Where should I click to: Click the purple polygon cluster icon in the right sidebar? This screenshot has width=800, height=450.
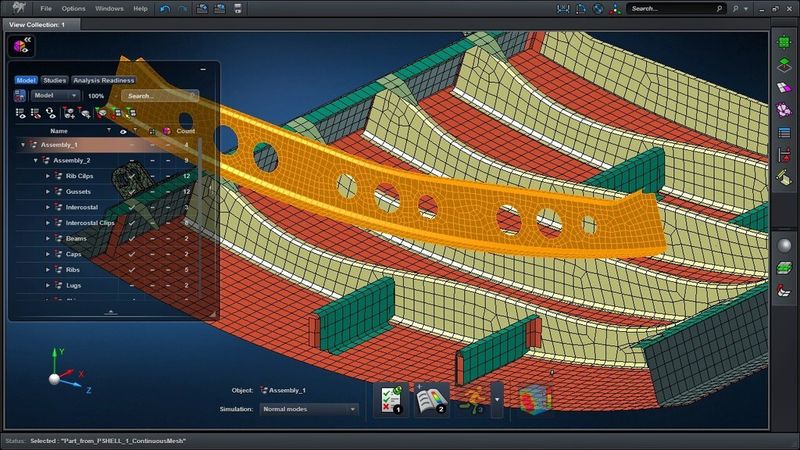784,110
